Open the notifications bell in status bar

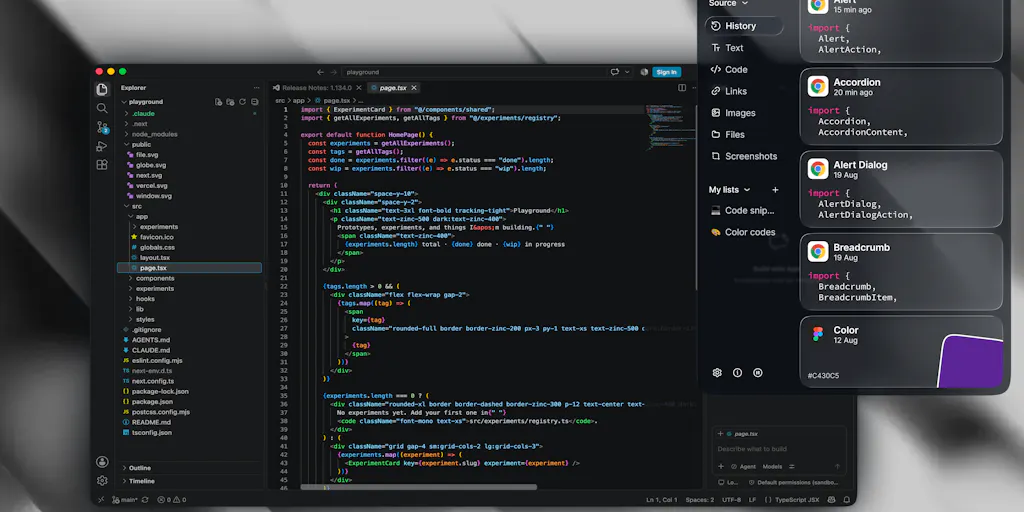coord(846,500)
